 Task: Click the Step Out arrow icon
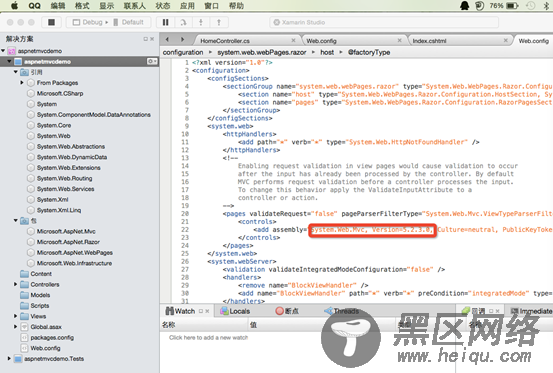click(x=219, y=22)
